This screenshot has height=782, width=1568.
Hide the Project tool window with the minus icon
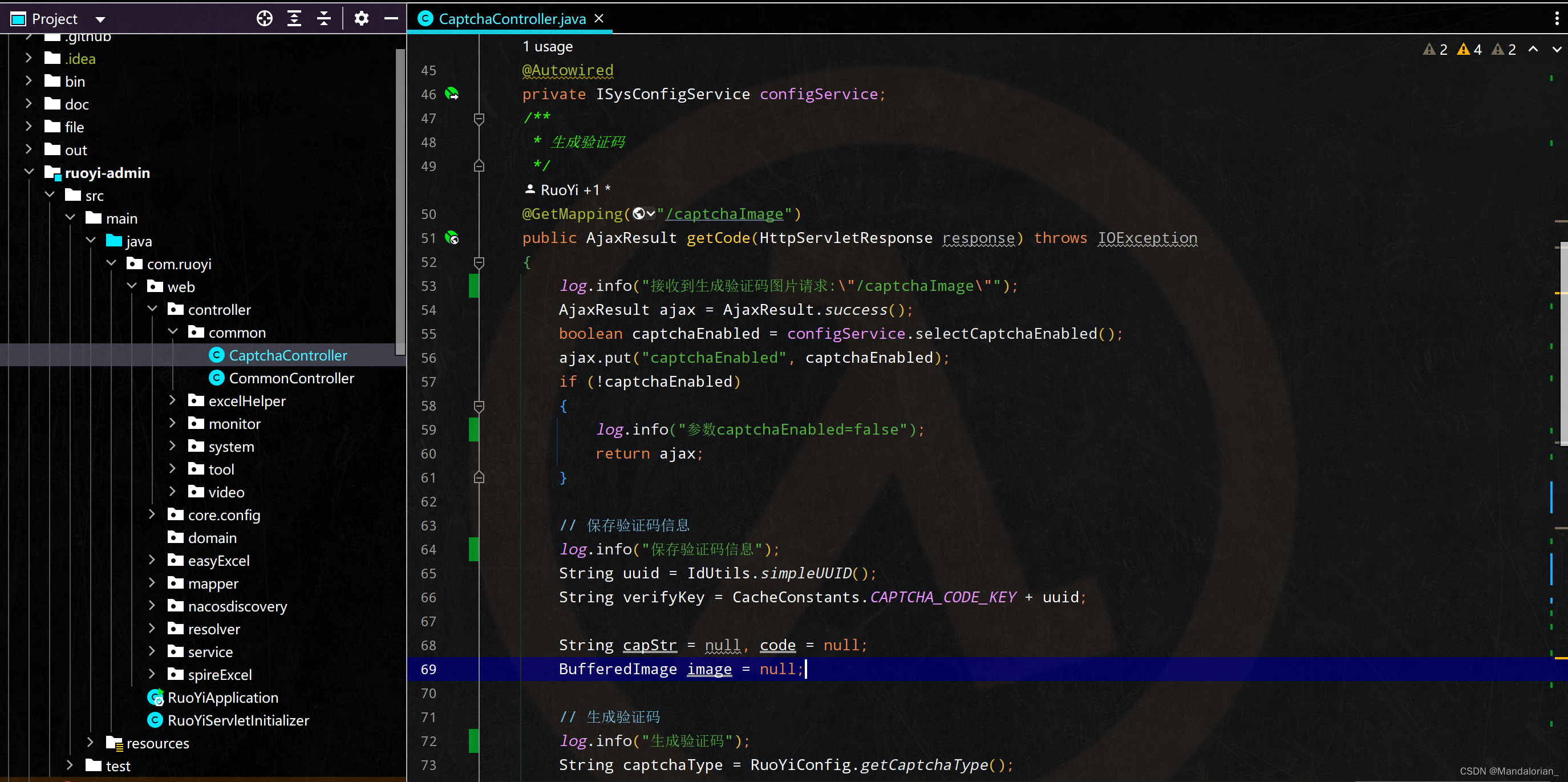(x=391, y=18)
